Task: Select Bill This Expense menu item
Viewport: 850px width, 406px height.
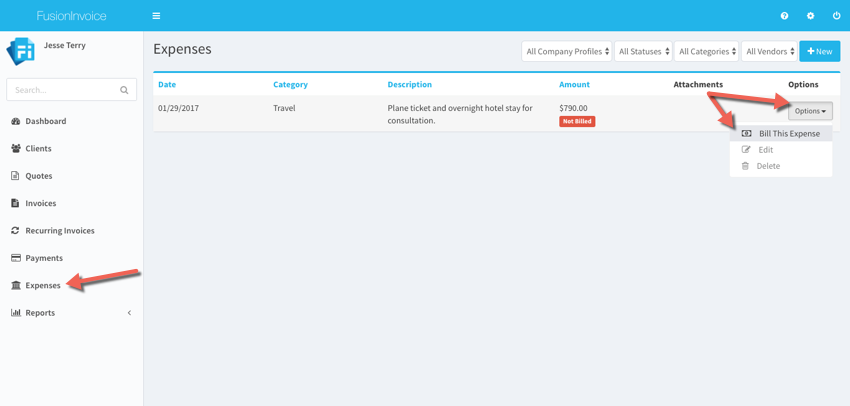Action: (788, 133)
